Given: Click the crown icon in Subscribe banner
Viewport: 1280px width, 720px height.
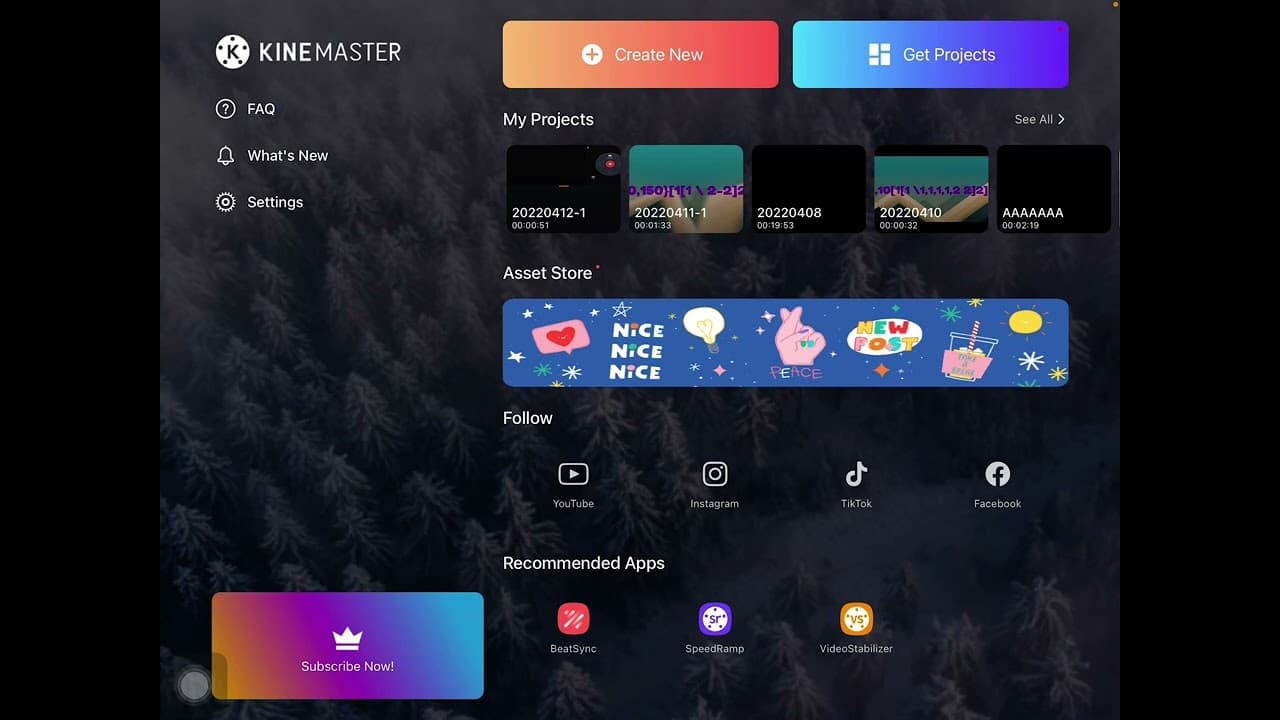Looking at the screenshot, I should tap(347, 638).
